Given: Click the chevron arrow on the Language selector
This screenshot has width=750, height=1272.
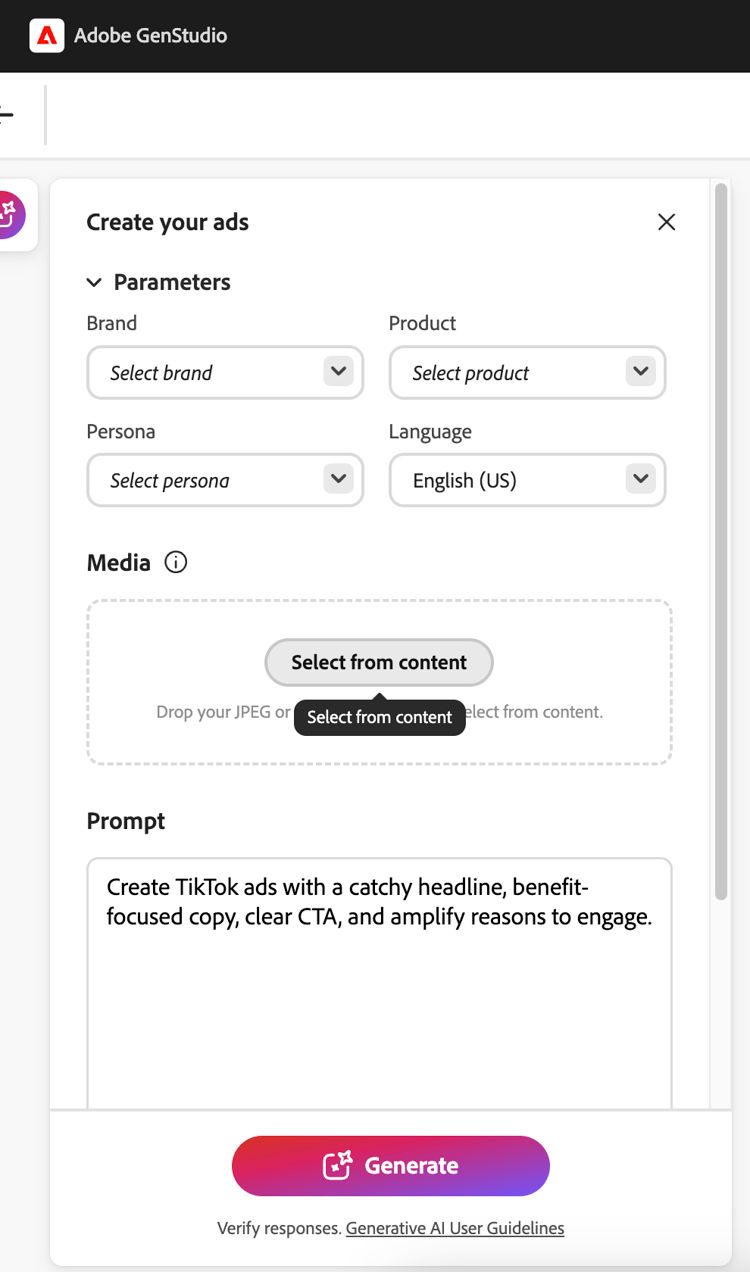Looking at the screenshot, I should pos(641,479).
